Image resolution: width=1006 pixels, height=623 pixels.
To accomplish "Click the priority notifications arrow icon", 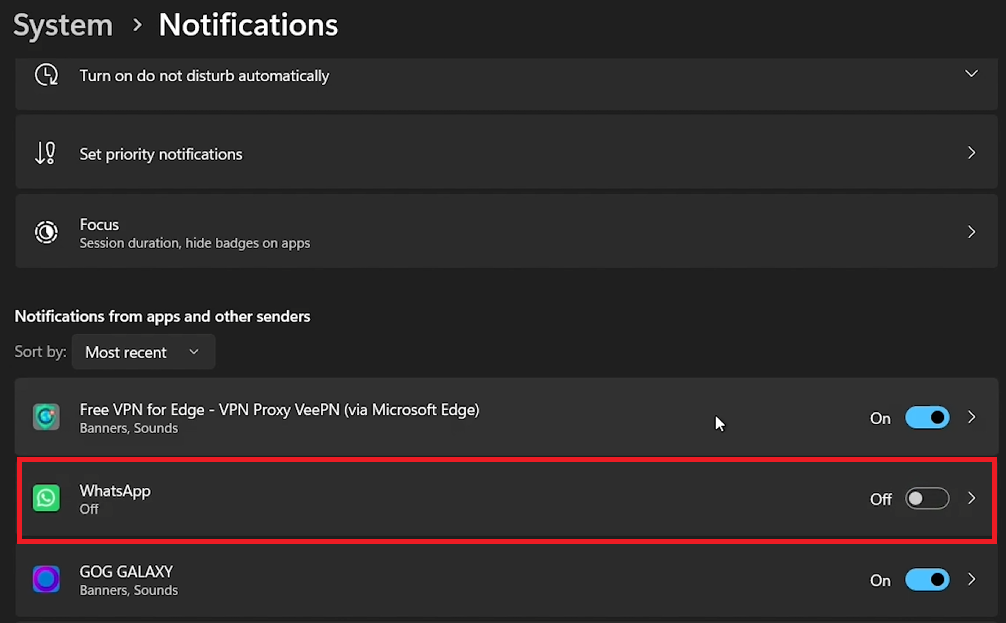I will click(x=46, y=153).
